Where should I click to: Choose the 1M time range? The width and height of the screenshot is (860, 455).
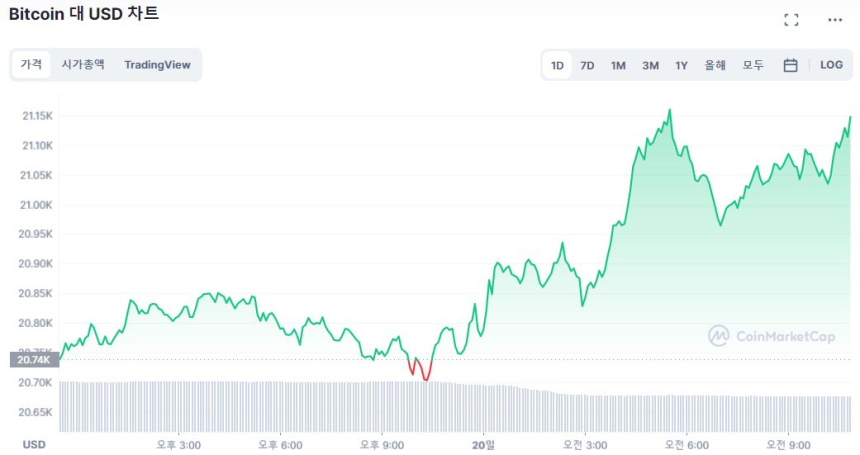pyautogui.click(x=618, y=65)
